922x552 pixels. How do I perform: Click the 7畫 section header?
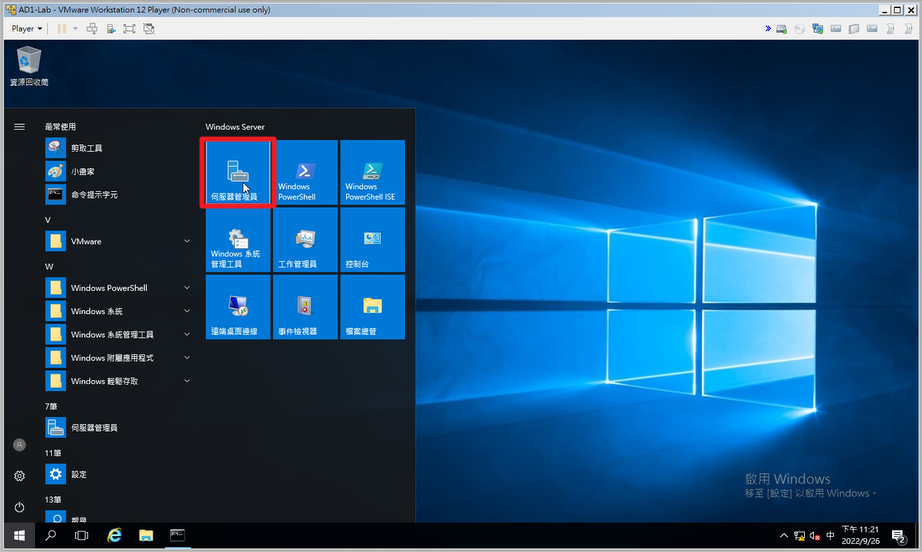(51, 406)
